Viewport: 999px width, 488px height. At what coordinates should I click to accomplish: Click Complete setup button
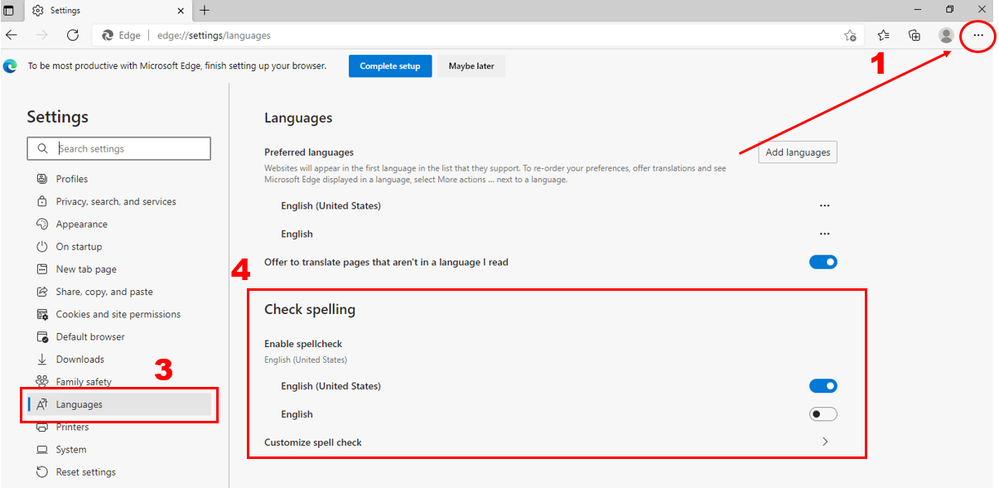(390, 66)
